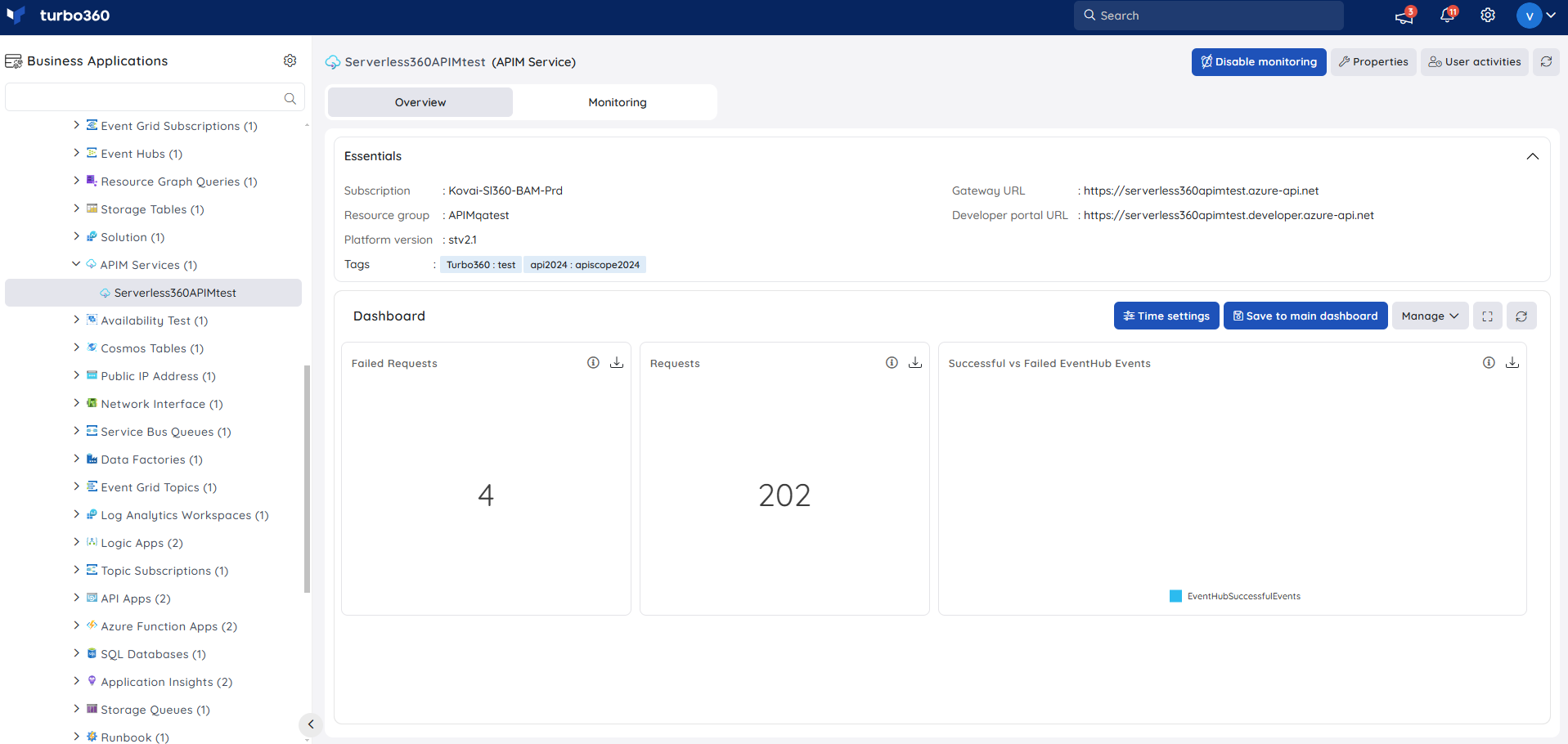The width and height of the screenshot is (1568, 744).
Task: Toggle EventHubSuccessfulEvents legend swatch
Action: click(1175, 596)
